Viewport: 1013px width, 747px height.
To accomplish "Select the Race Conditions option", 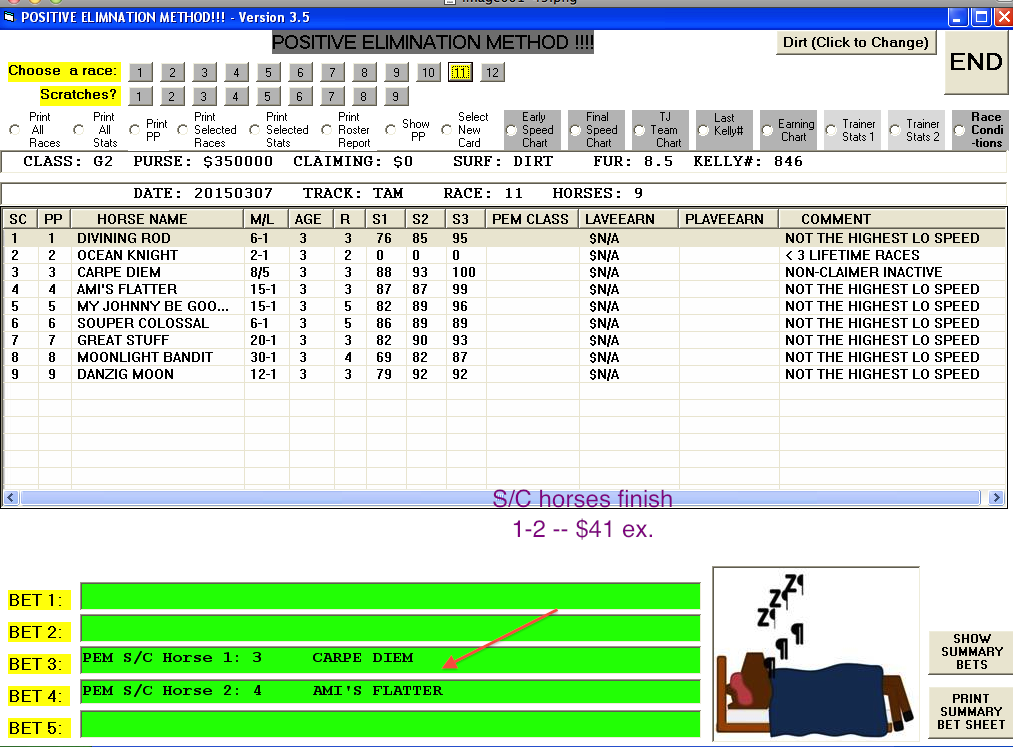I will 960,131.
